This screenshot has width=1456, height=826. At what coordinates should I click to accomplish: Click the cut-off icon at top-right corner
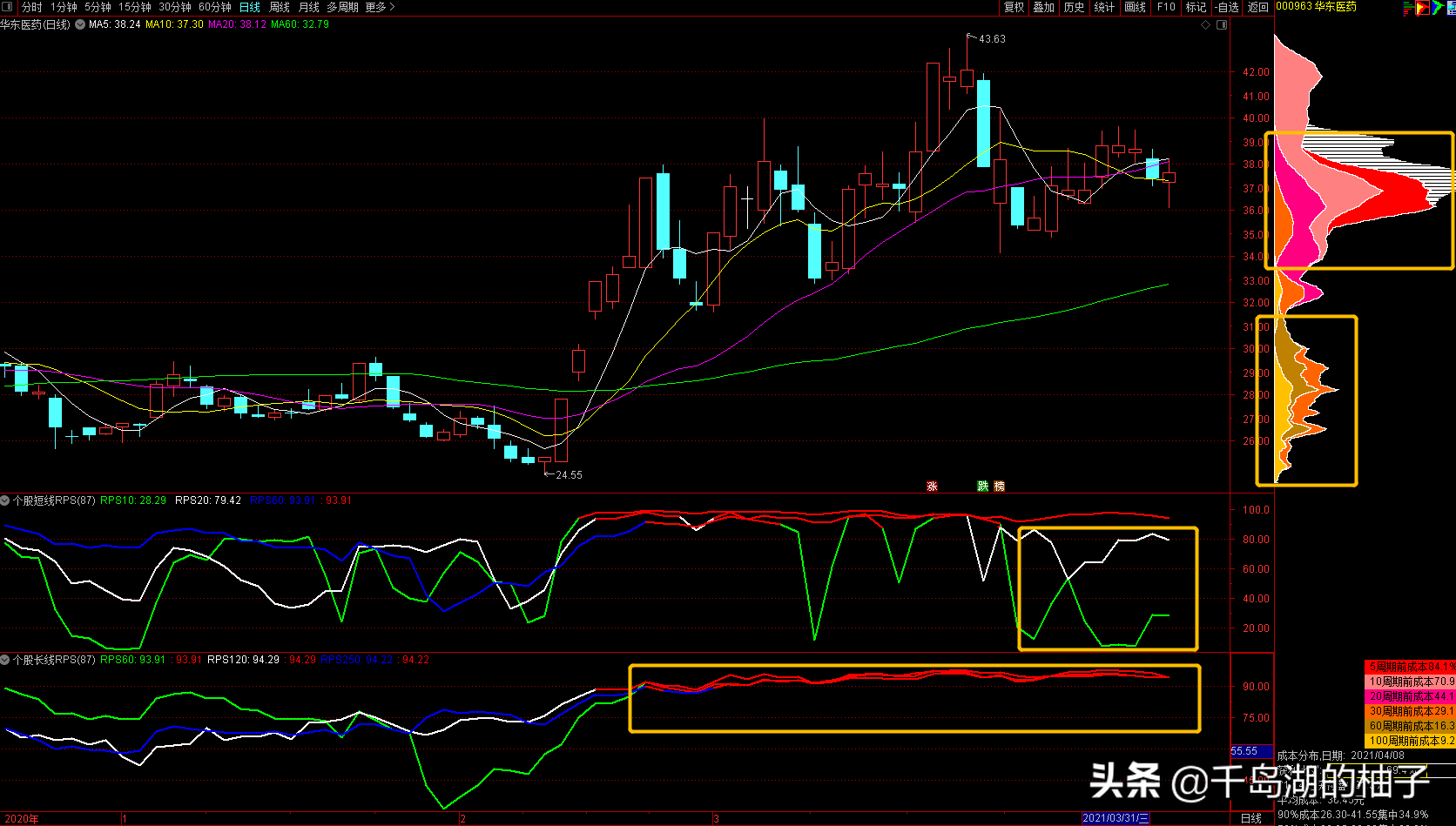coord(1452,8)
